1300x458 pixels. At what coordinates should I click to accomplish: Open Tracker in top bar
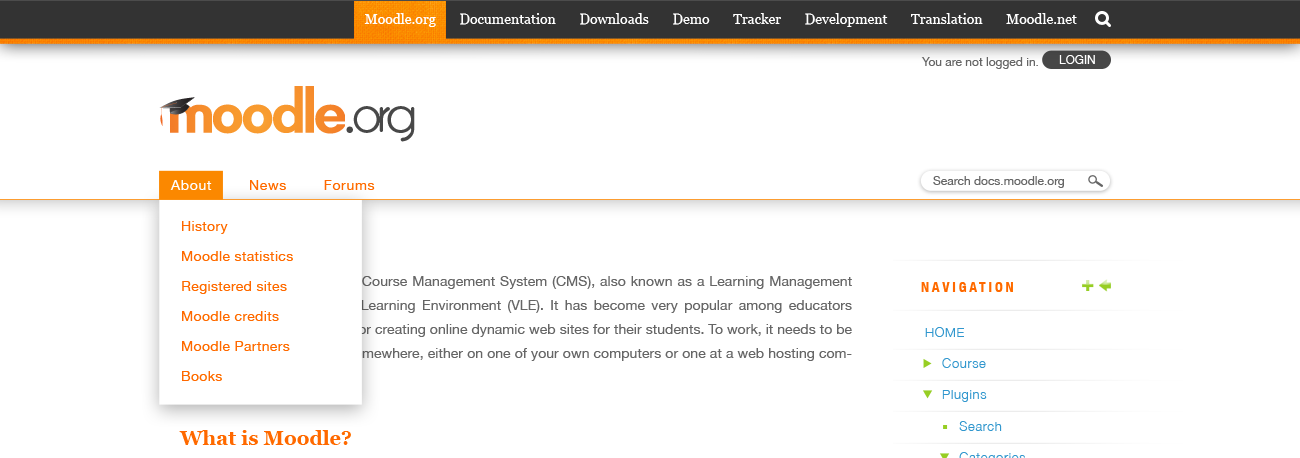tap(757, 19)
